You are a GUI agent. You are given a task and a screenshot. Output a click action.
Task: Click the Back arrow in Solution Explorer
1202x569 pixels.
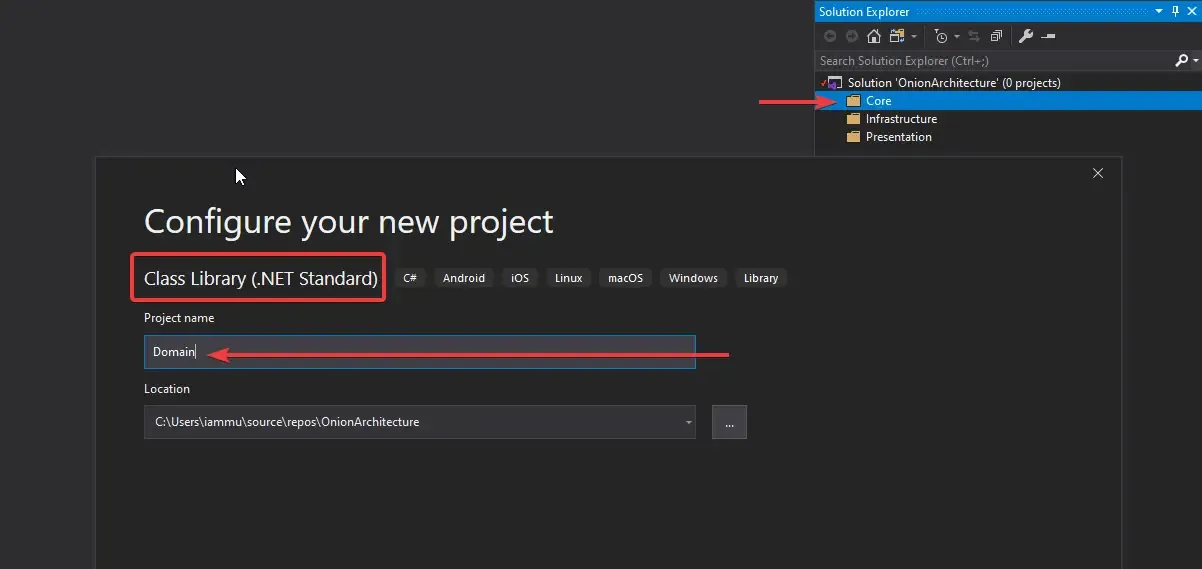(x=830, y=36)
